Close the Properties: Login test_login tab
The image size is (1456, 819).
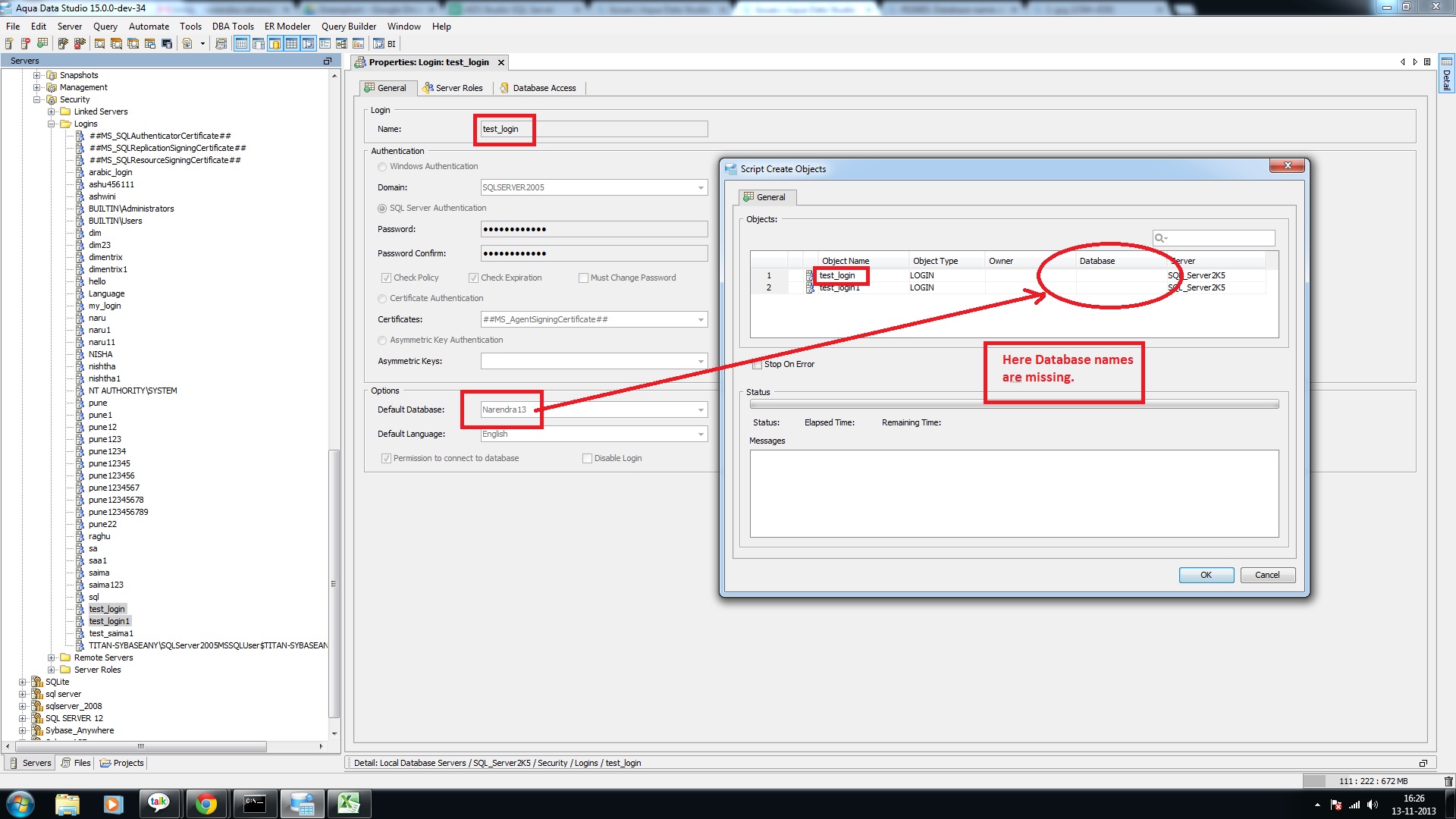(x=500, y=63)
